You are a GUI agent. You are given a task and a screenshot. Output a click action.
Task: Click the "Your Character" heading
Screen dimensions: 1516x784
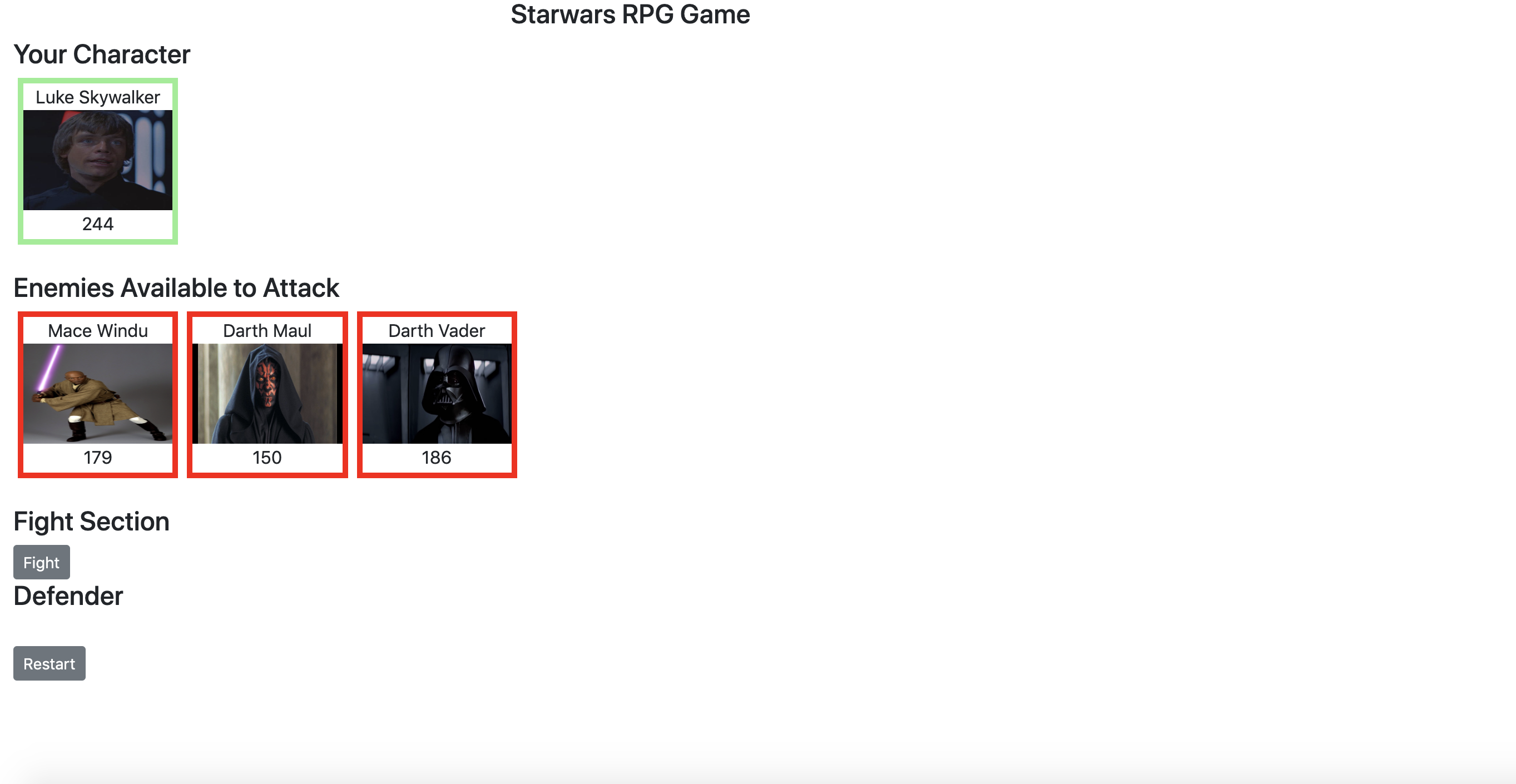102,54
